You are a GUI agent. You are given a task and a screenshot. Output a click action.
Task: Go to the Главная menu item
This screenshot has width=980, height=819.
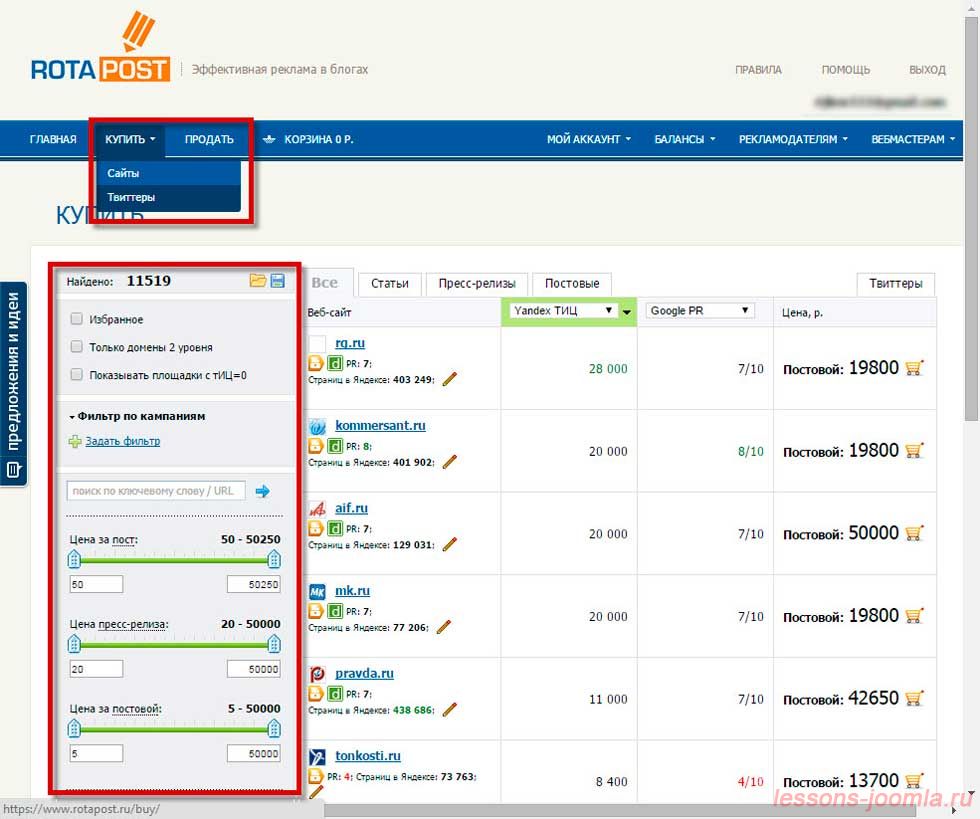pos(53,139)
